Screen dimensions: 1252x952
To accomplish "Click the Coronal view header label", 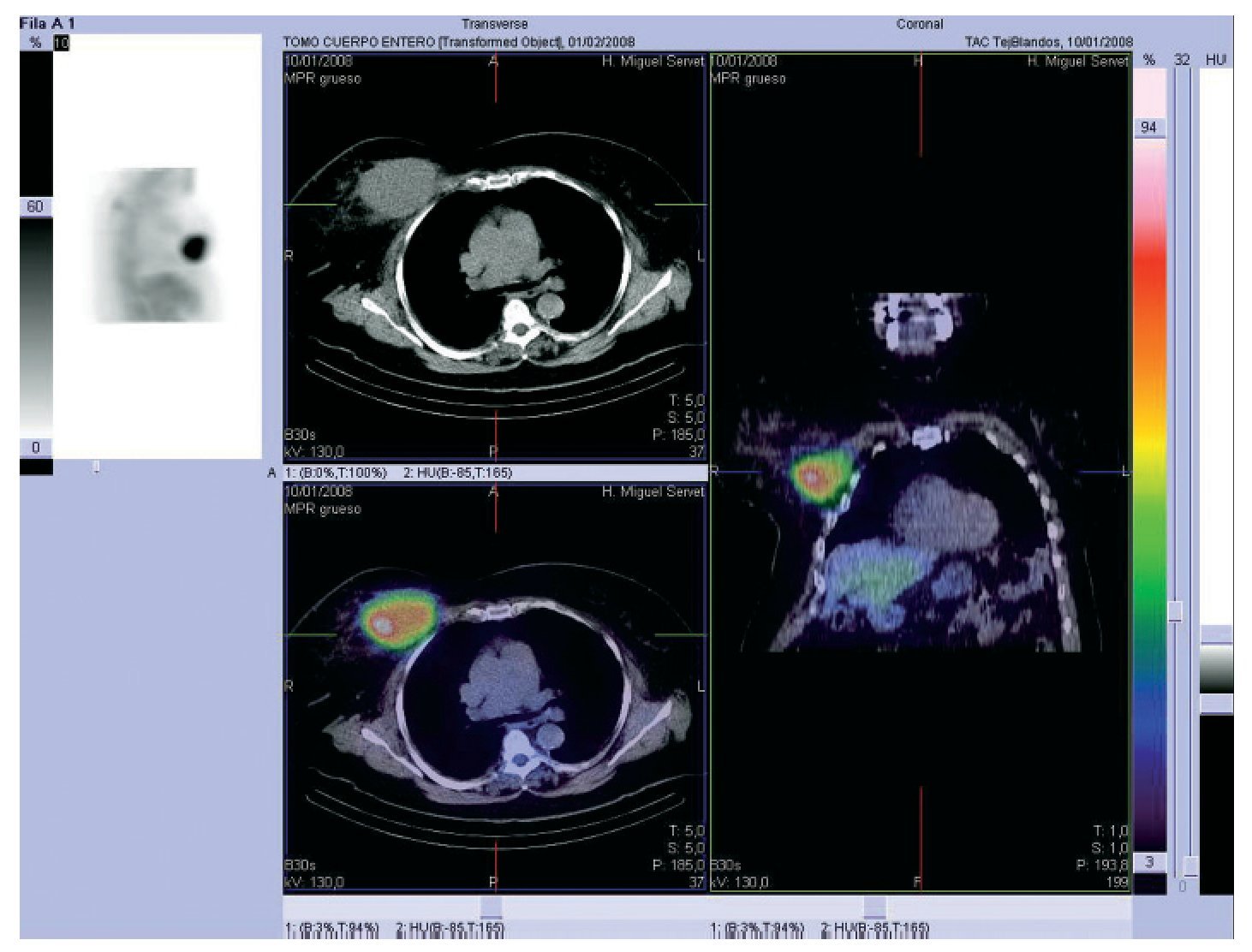I will (x=920, y=24).
